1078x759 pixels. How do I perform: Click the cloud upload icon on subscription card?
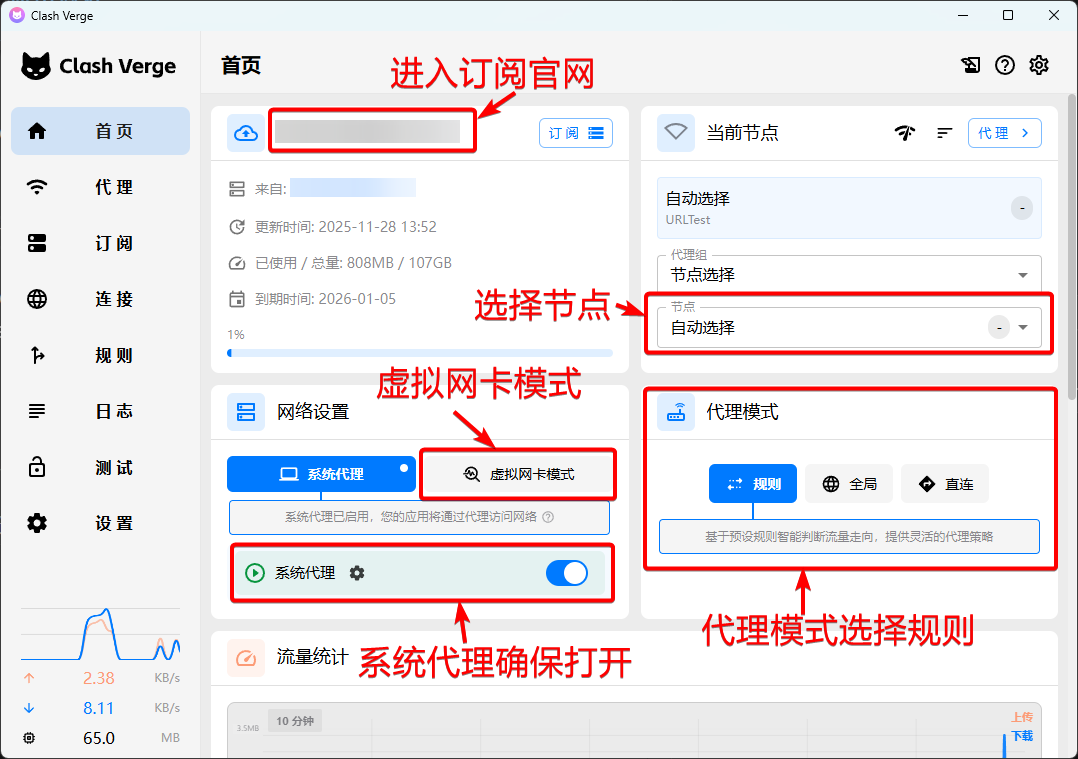pyautogui.click(x=245, y=132)
